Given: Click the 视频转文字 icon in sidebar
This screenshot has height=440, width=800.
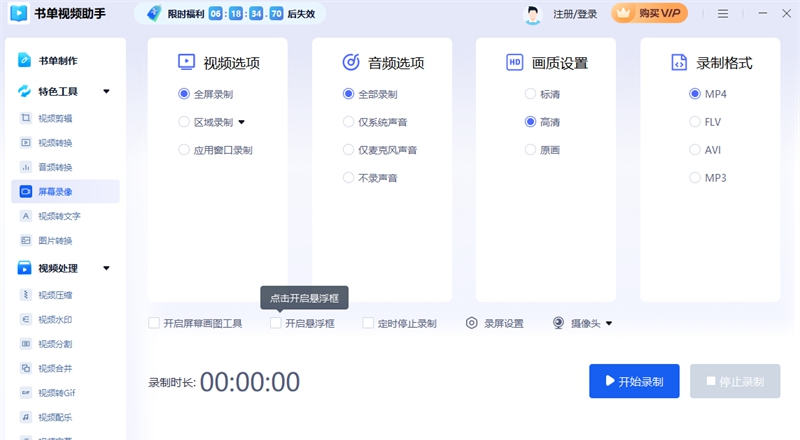Looking at the screenshot, I should [26, 216].
